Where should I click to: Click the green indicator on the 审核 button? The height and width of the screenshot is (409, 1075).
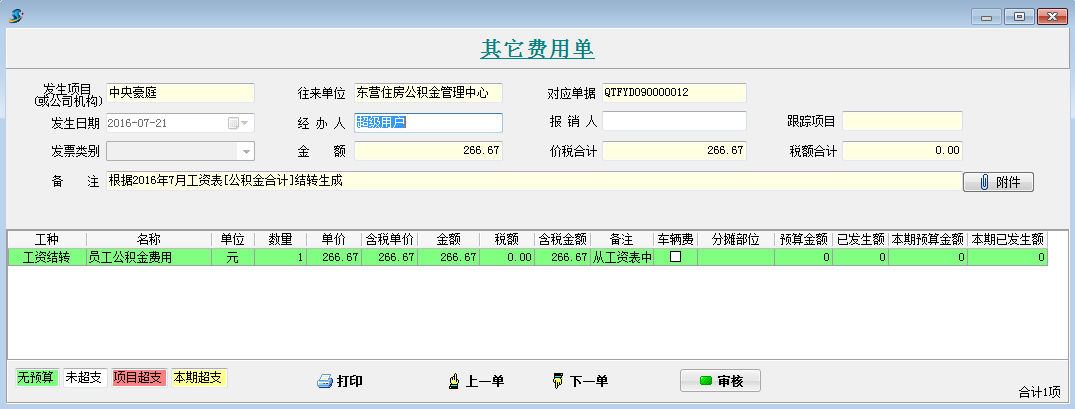pyautogui.click(x=705, y=381)
